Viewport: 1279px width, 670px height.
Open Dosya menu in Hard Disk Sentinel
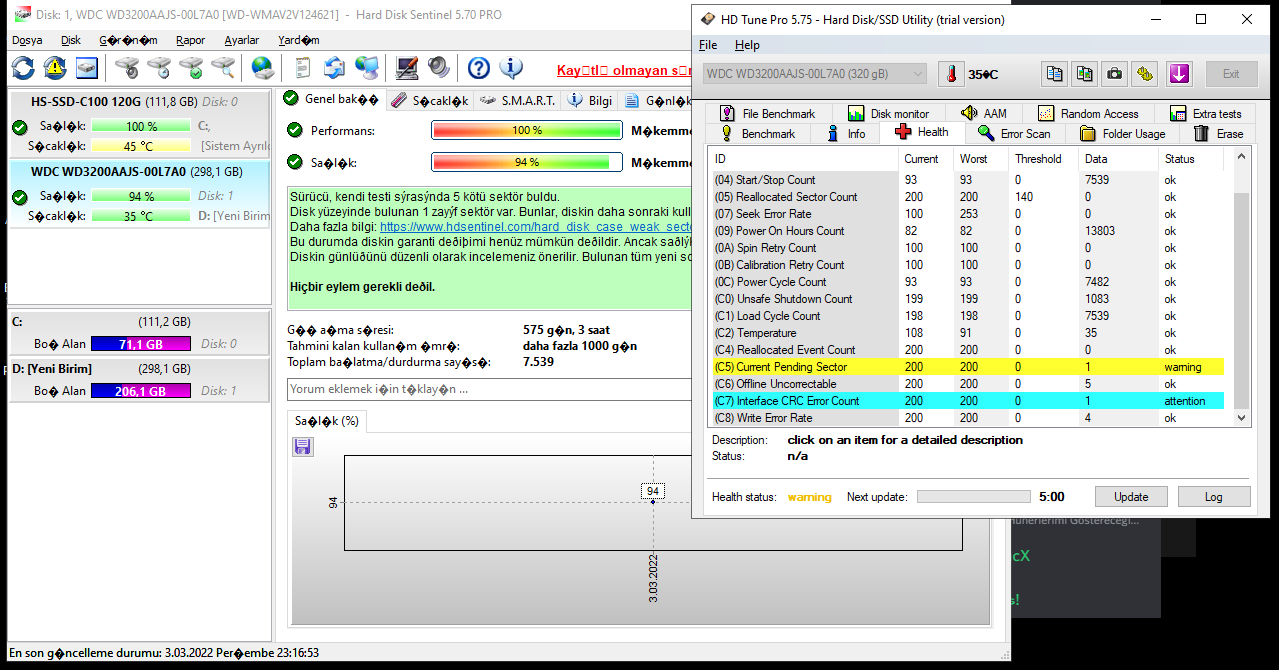[x=27, y=40]
